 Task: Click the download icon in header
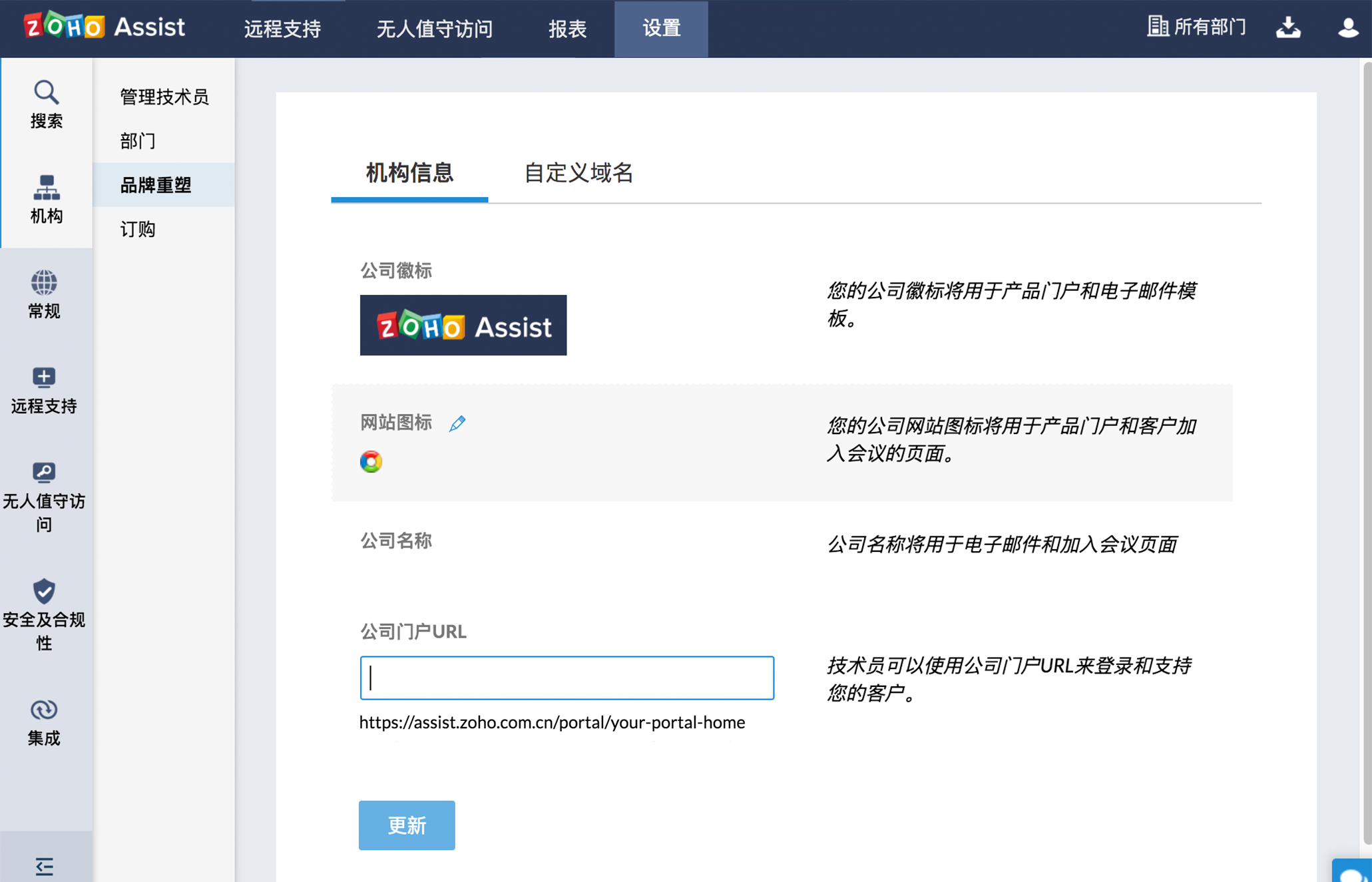pos(1288,27)
